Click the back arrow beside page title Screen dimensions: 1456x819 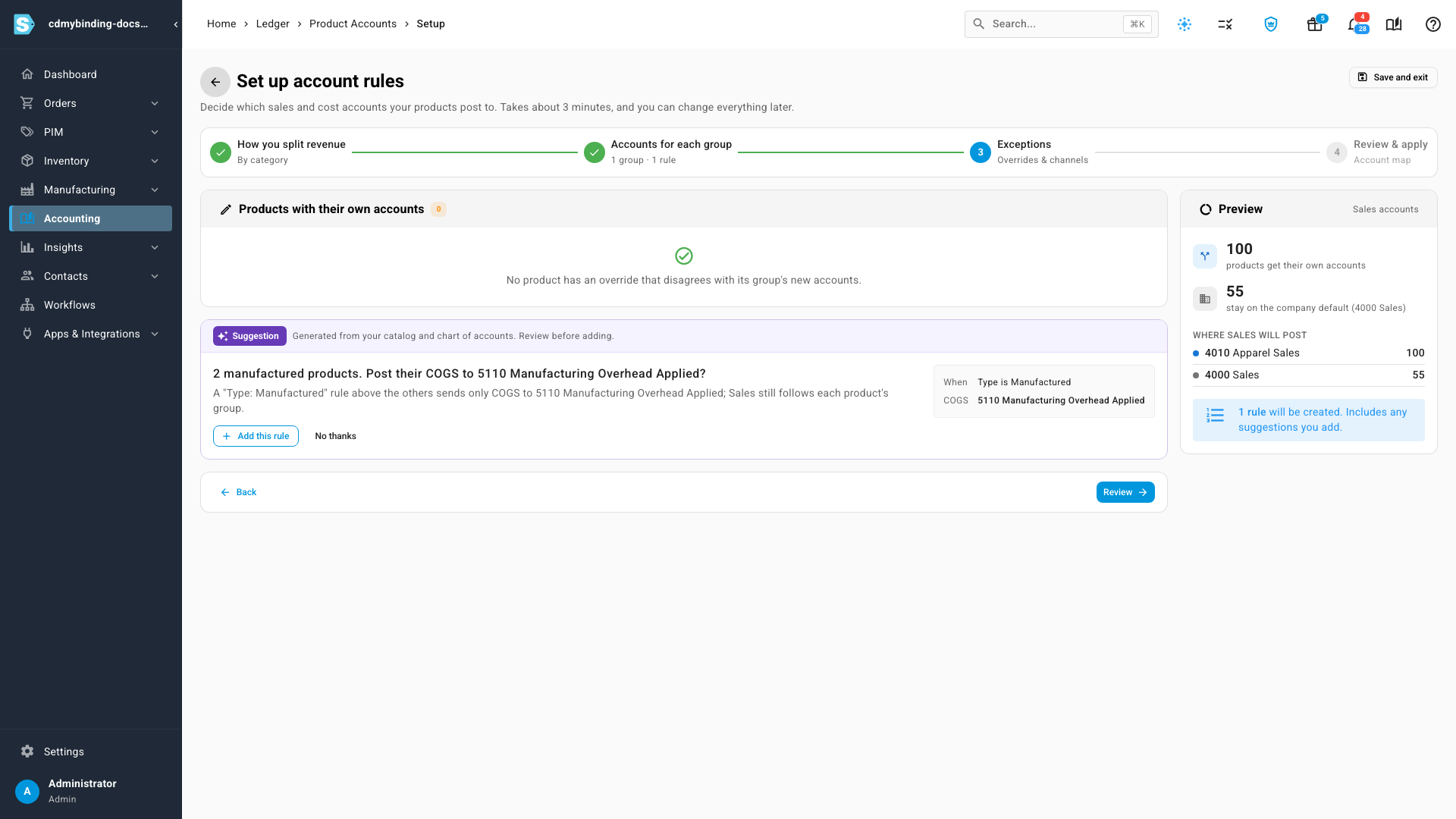pos(215,82)
